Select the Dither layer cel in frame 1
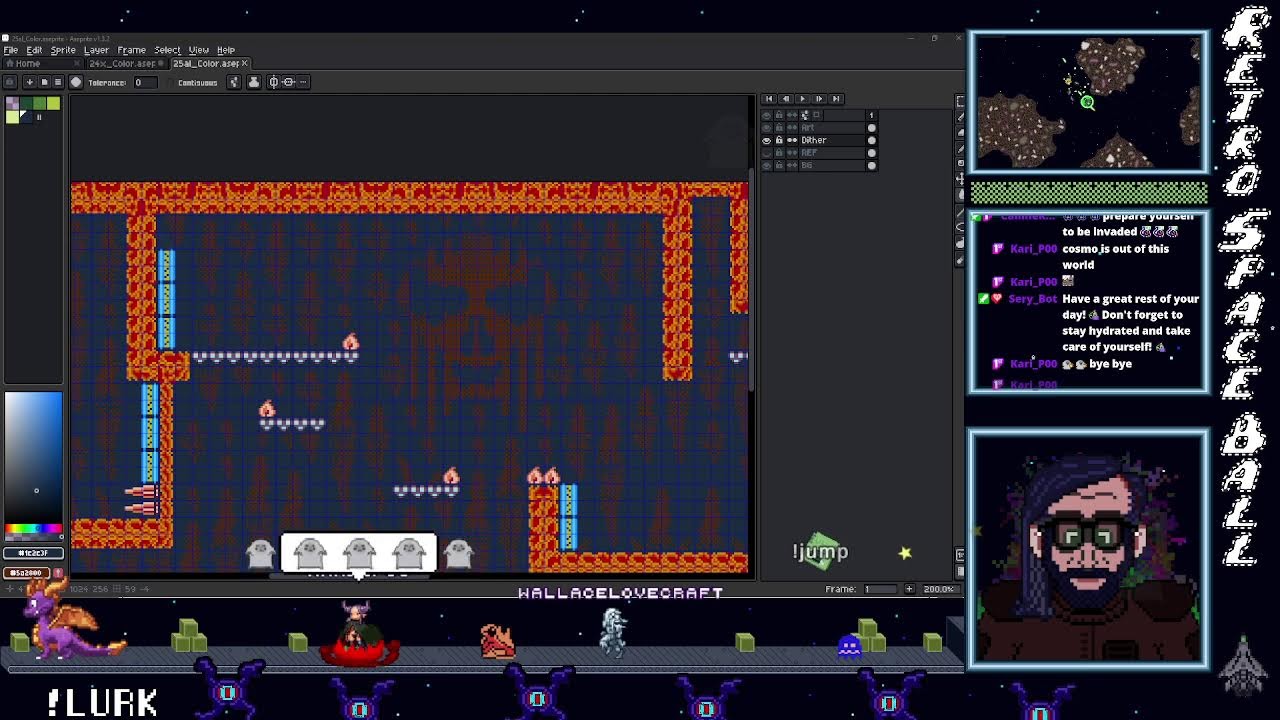1280x720 pixels. coord(872,140)
